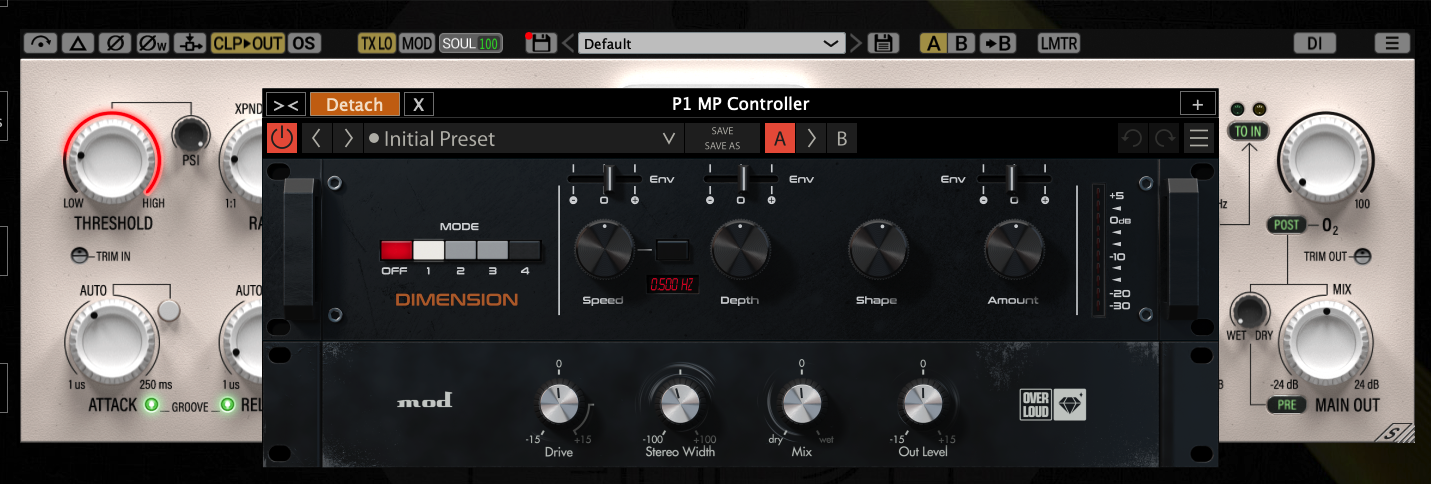This screenshot has width=1431, height=484.
Task: Click the redo icon in Dimension header
Action: click(1164, 138)
